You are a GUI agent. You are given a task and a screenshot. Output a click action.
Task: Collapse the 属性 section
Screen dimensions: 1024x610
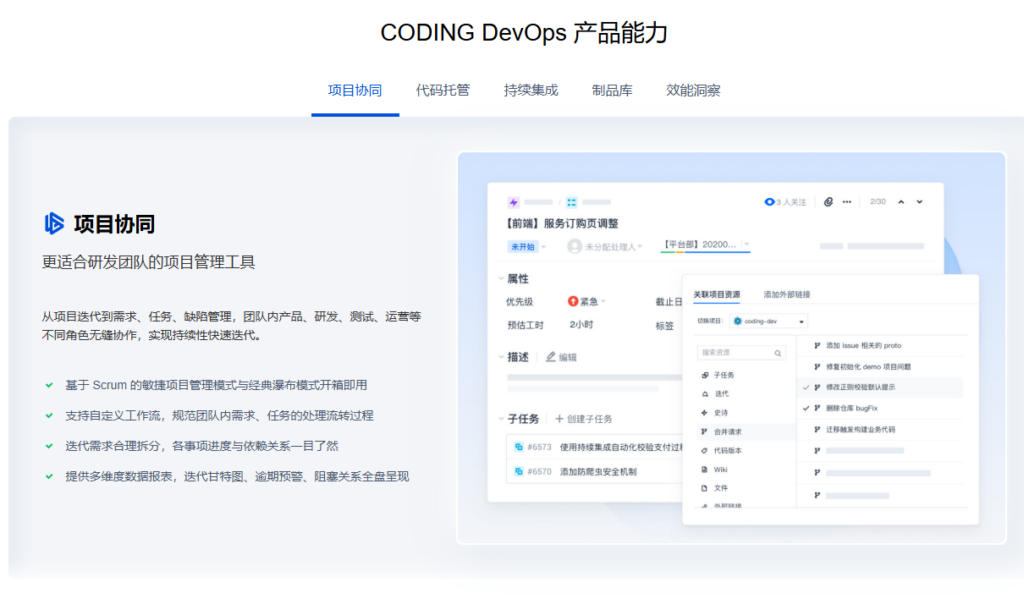pos(501,279)
